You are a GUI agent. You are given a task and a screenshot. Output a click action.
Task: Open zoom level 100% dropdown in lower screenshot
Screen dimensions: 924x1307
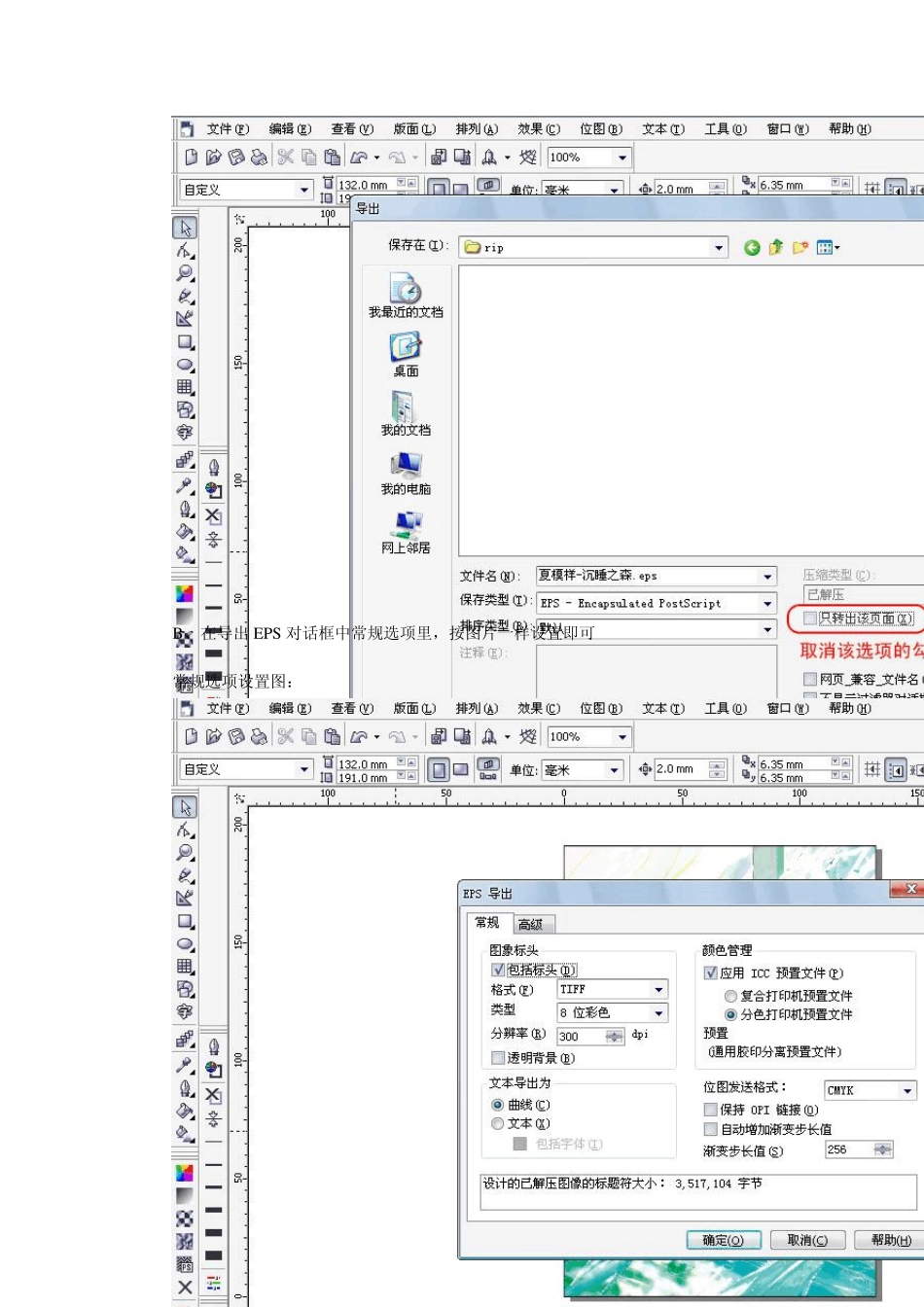[x=622, y=737]
